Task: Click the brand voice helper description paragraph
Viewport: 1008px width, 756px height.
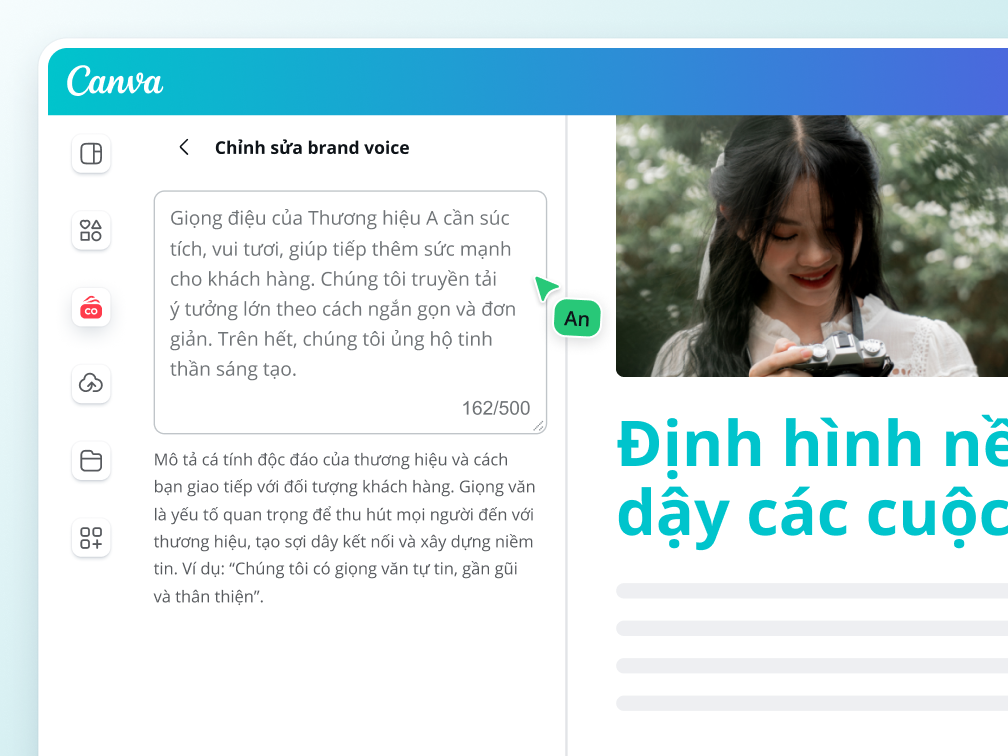Action: pyautogui.click(x=344, y=528)
